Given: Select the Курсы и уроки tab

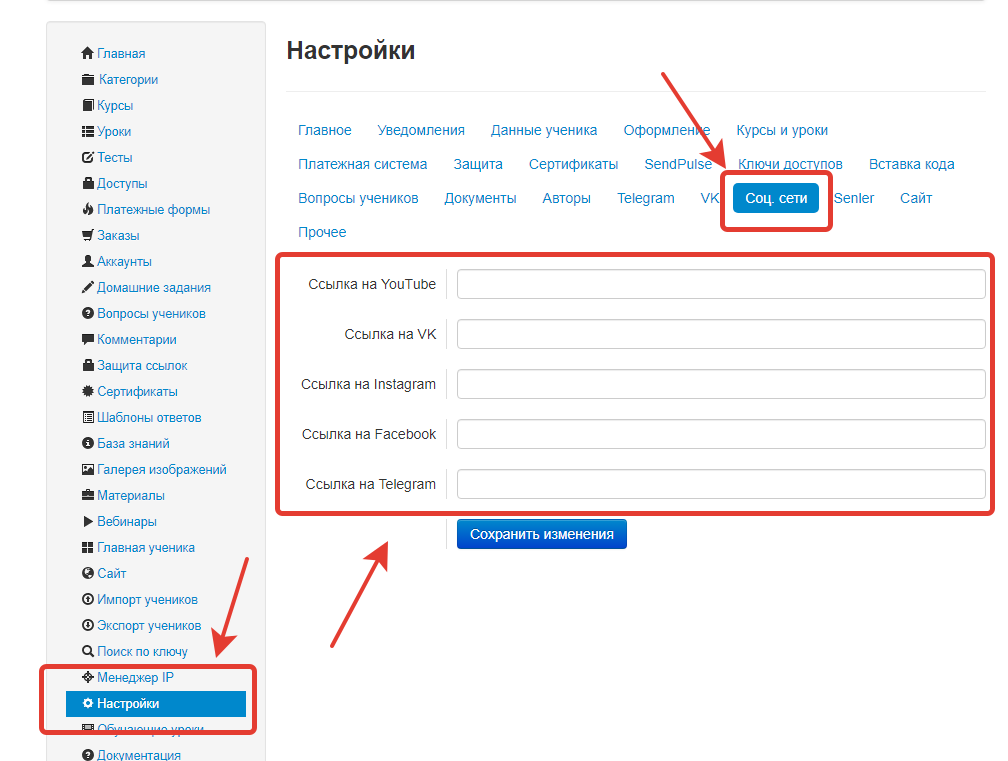Looking at the screenshot, I should click(782, 130).
